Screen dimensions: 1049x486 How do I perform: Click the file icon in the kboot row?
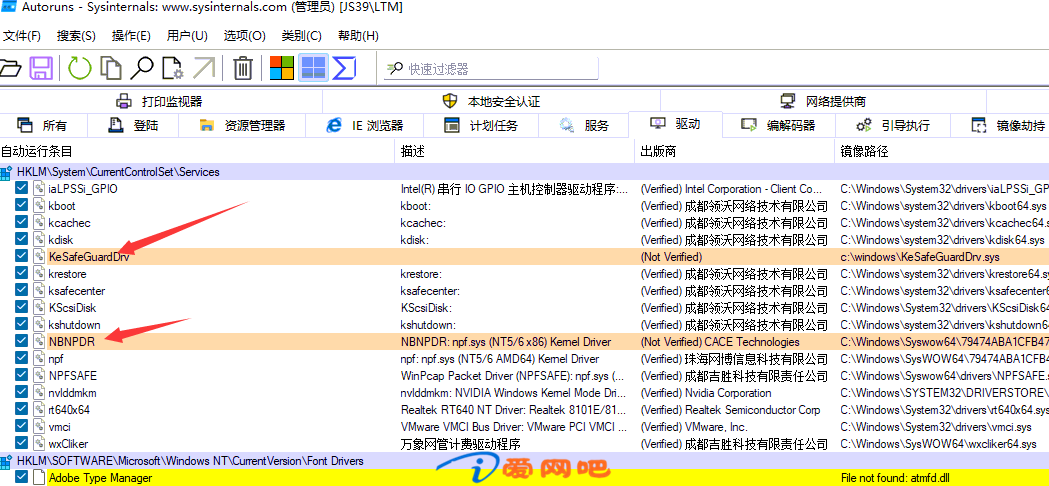click(39, 206)
